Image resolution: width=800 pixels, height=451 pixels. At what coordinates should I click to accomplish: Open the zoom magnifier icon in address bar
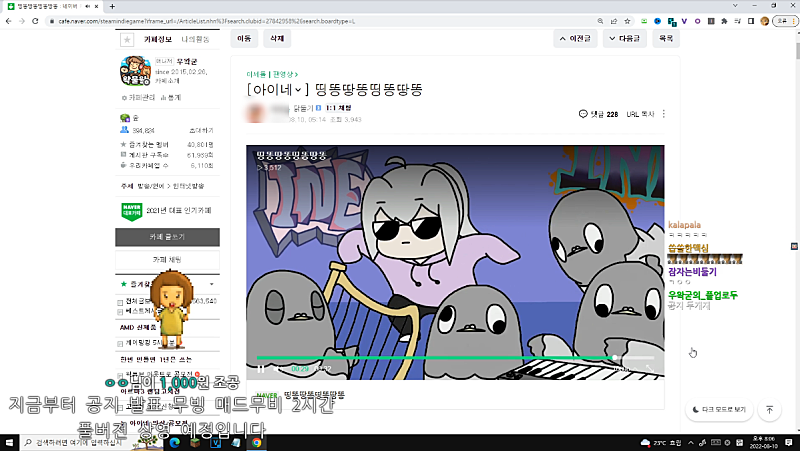pos(600,21)
